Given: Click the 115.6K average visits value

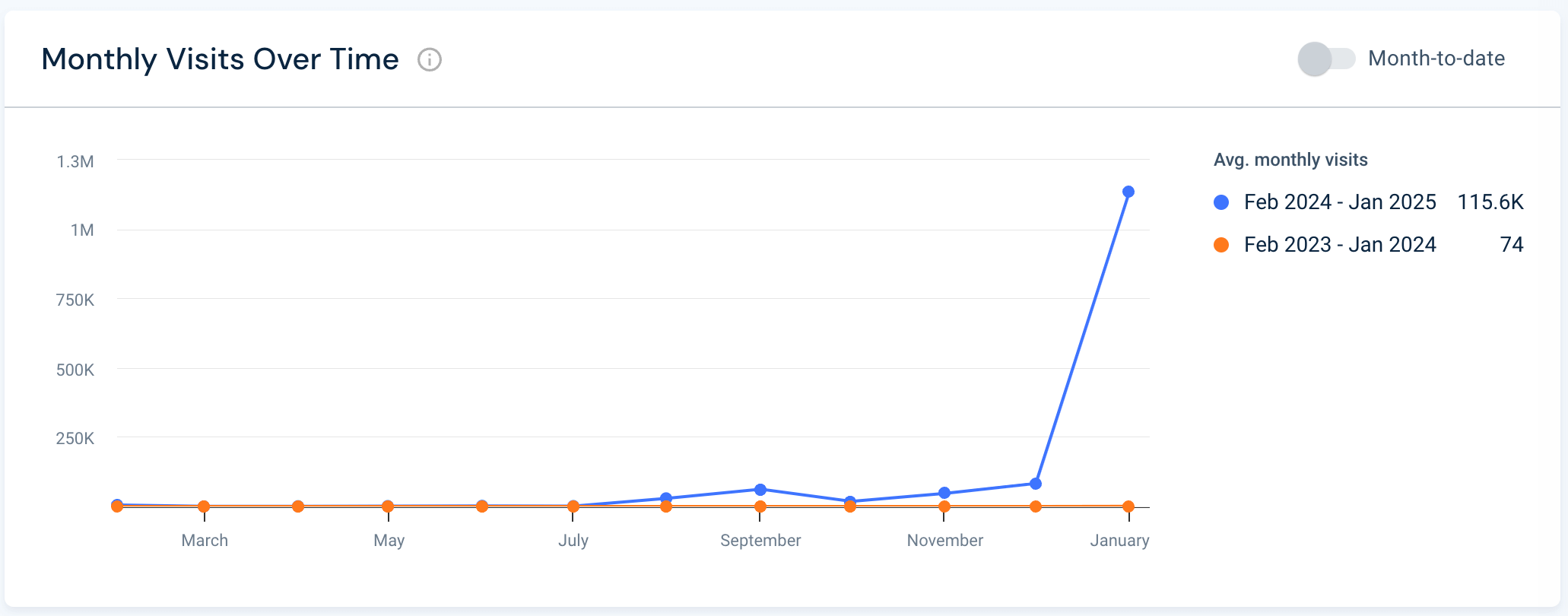Looking at the screenshot, I should point(1490,202).
